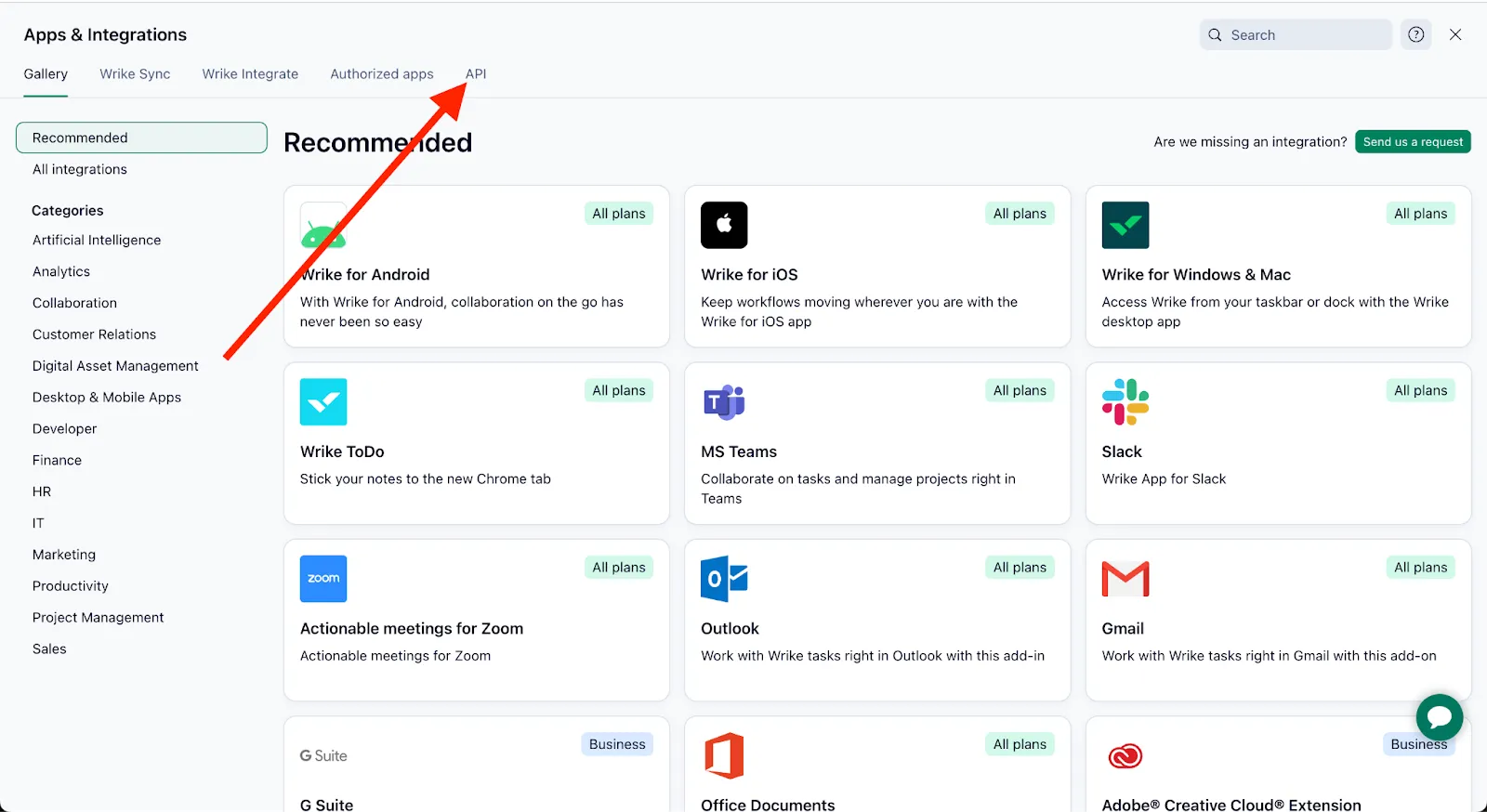Click the MS Teams logo icon
This screenshot has height=812, width=1487.
coord(724,402)
